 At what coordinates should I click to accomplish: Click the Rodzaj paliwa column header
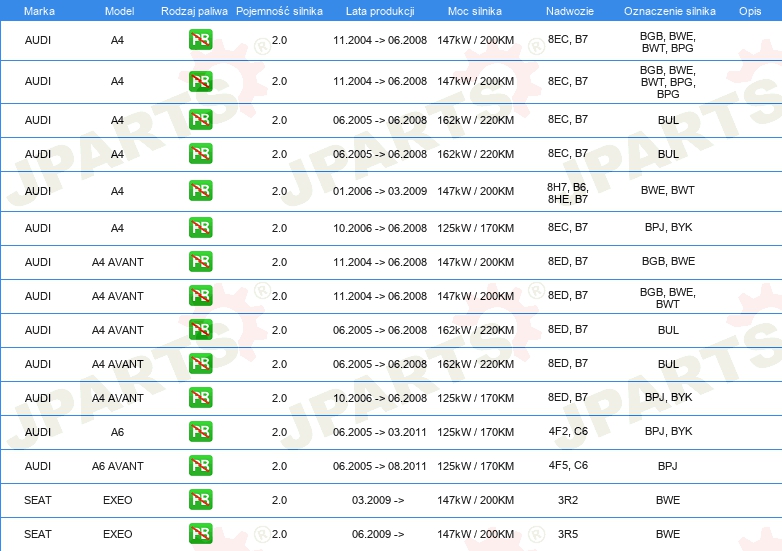coord(194,11)
